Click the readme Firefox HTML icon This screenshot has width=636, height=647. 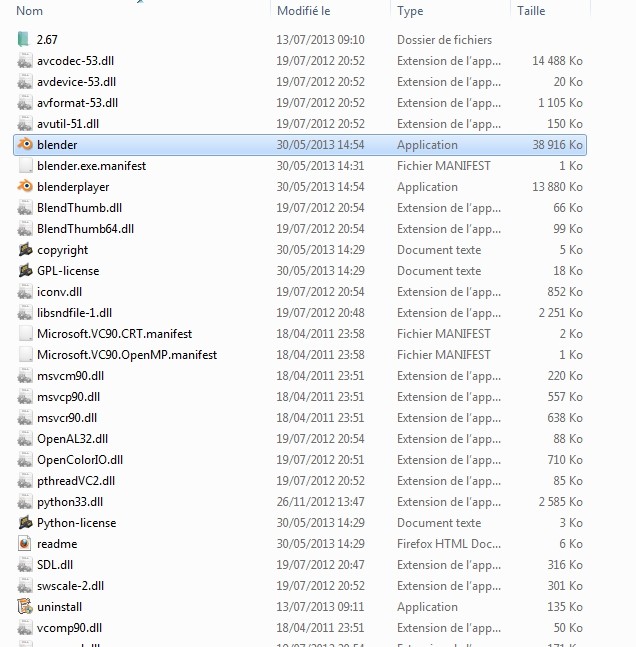point(25,544)
